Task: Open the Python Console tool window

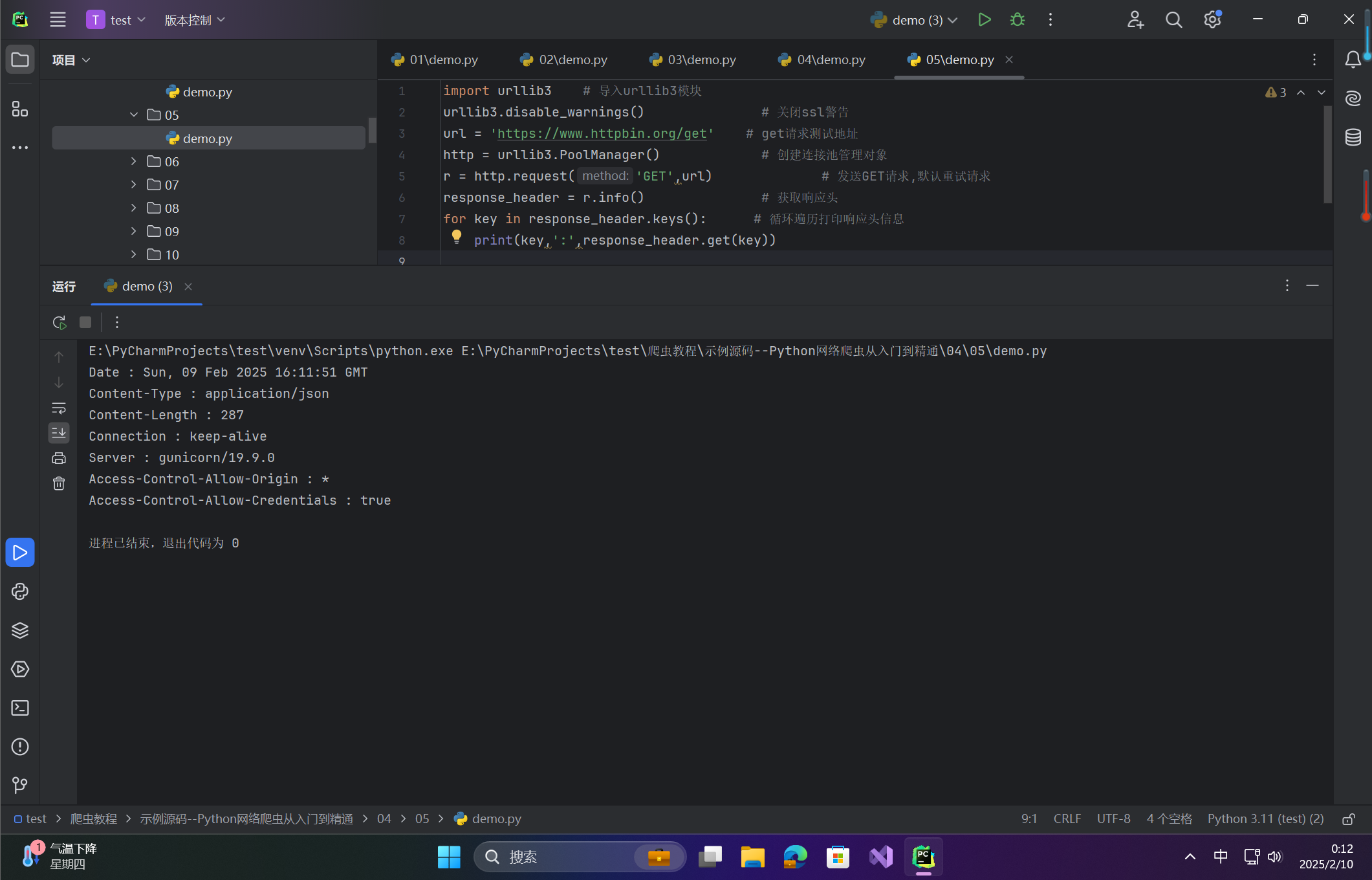Action: [20, 591]
